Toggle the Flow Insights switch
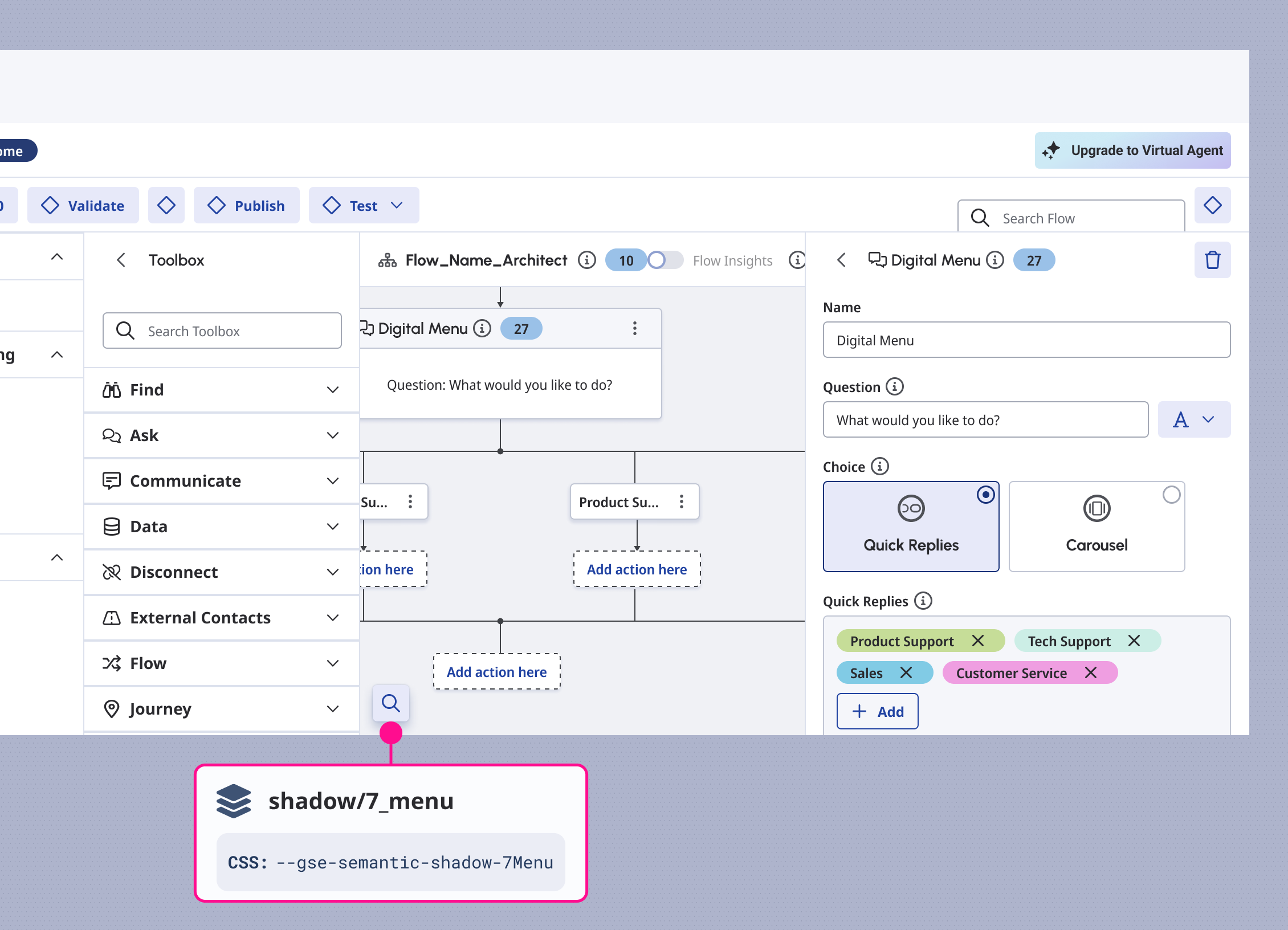 [x=665, y=260]
